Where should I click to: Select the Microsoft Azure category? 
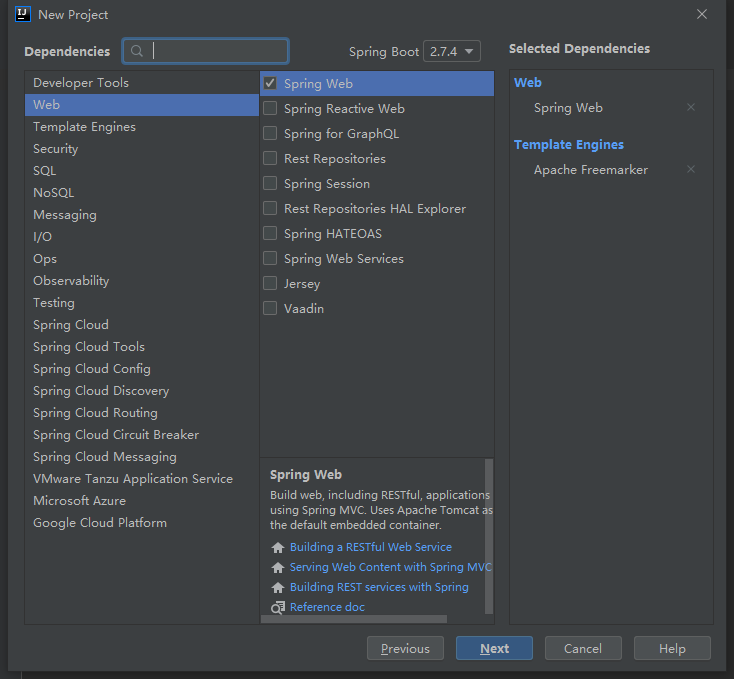[x=142, y=501]
